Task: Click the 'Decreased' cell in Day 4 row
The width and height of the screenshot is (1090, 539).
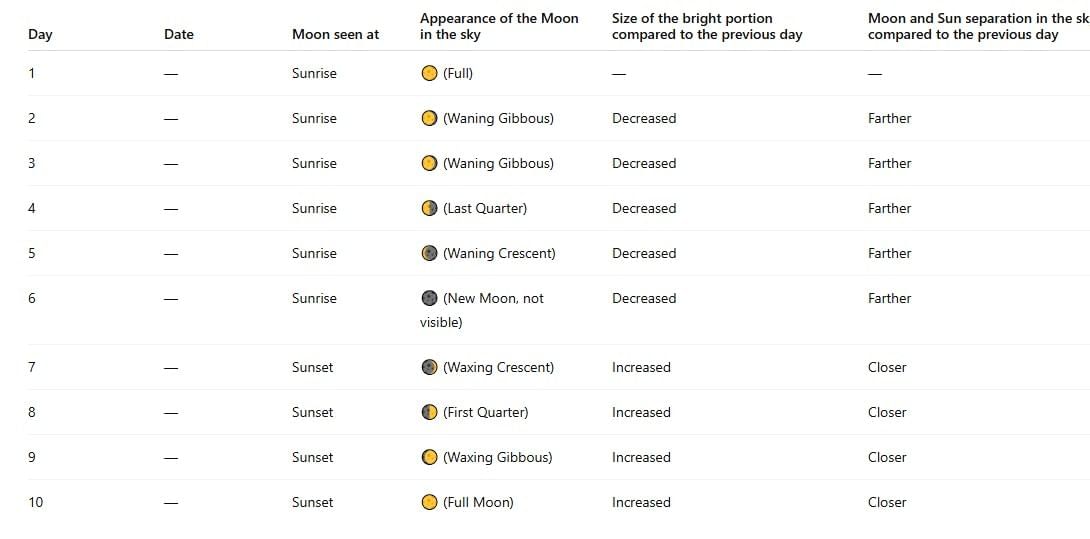Action: tap(644, 208)
